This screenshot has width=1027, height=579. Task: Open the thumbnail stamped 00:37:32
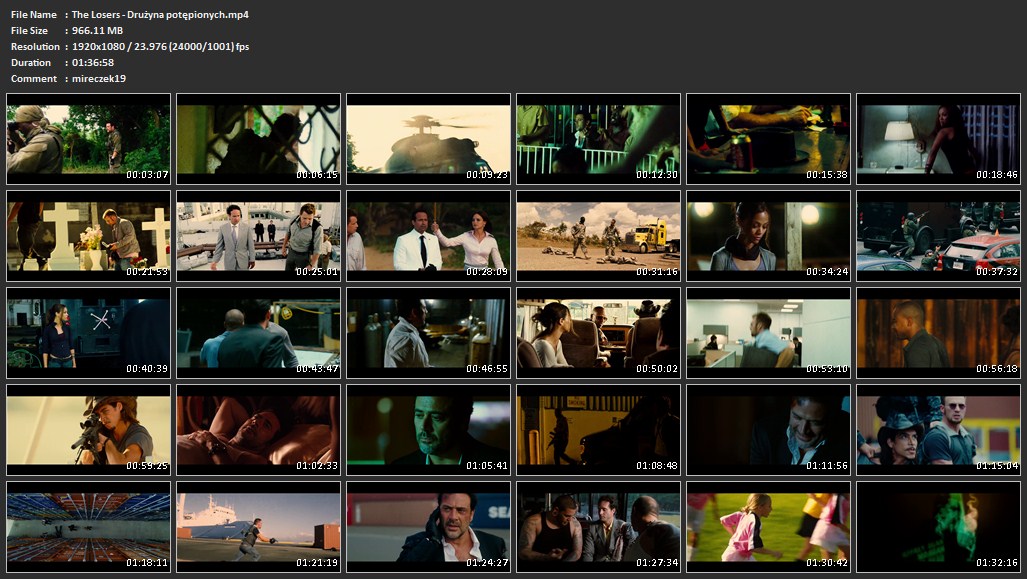938,236
